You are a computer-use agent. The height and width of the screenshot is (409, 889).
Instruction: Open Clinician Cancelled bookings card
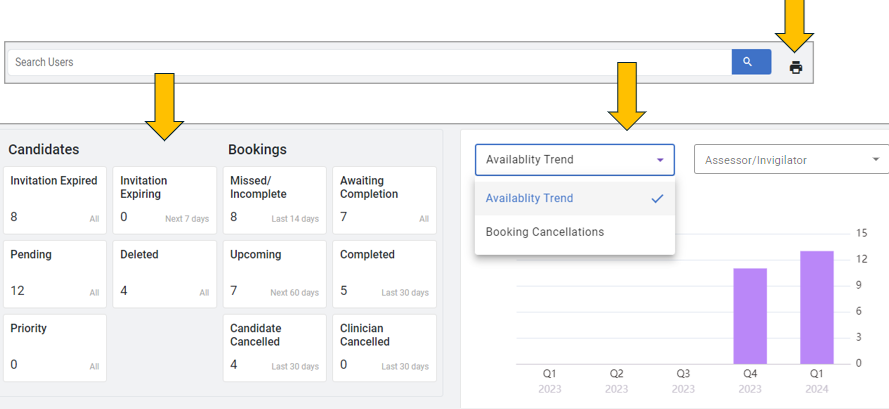(x=385, y=347)
